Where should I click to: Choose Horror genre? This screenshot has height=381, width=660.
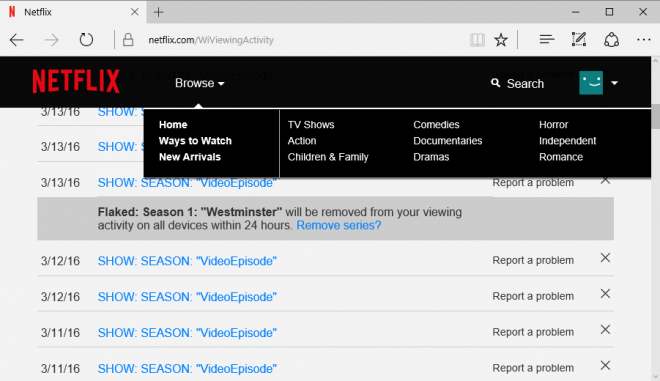554,125
